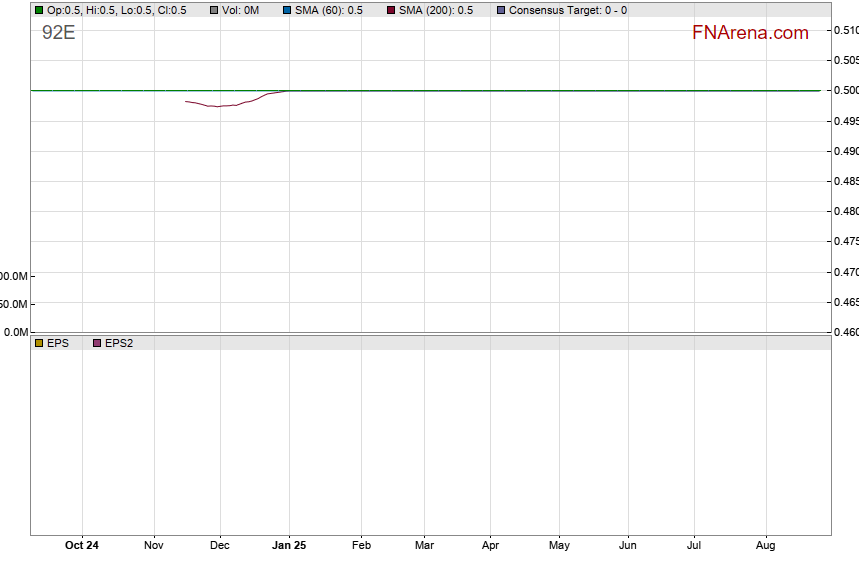
Task: Click the Aug month axis label
Action: click(766, 546)
